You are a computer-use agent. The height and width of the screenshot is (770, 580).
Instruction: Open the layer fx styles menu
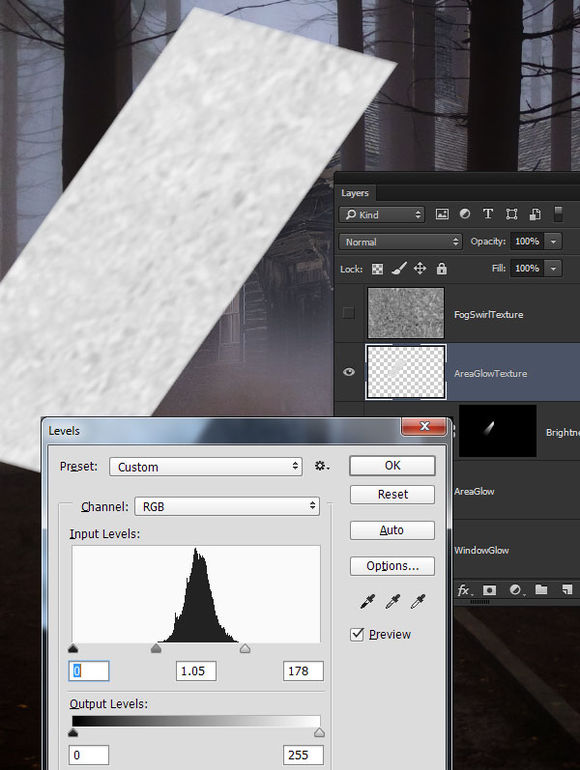(463, 590)
